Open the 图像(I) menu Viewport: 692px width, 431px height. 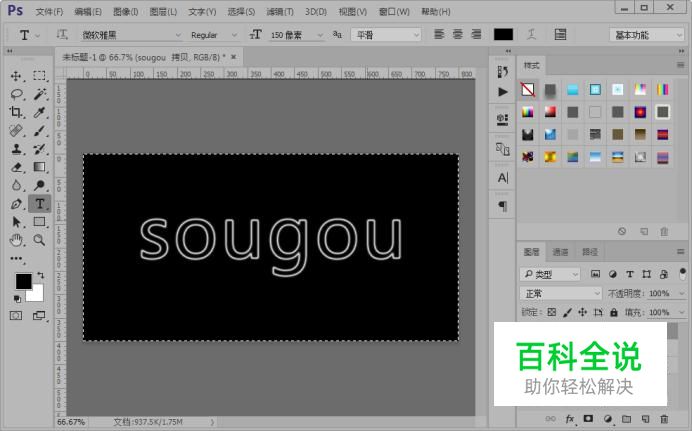[126, 12]
